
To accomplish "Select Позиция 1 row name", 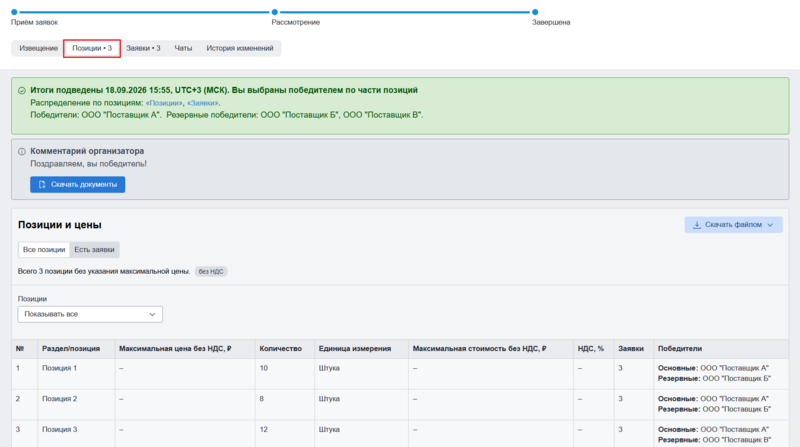I will tap(60, 368).
